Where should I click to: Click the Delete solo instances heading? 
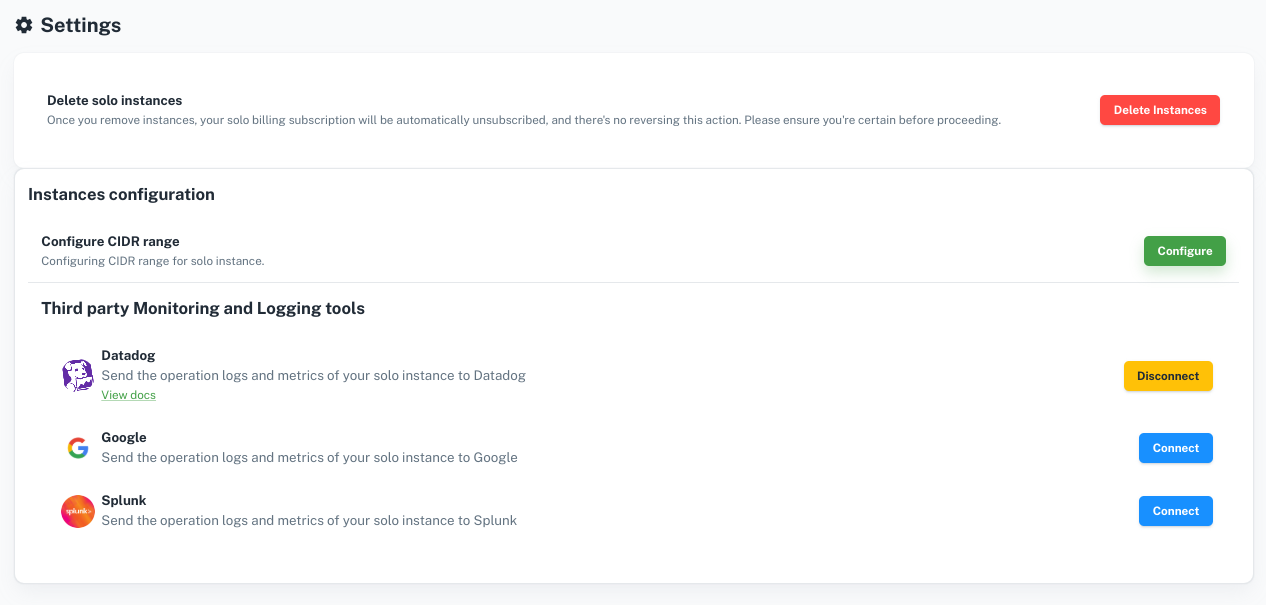pos(114,100)
